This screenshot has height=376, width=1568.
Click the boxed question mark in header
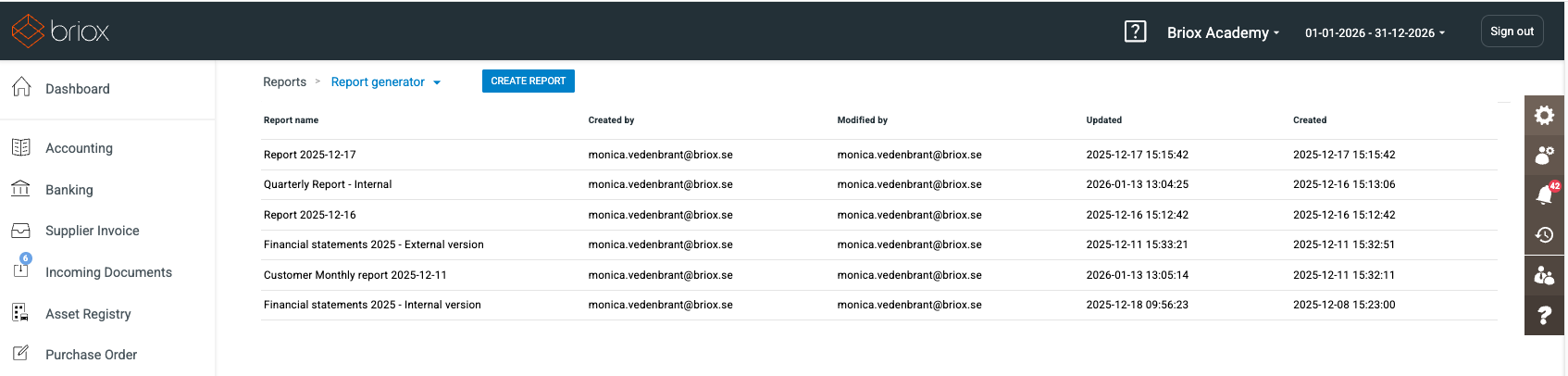click(1135, 31)
